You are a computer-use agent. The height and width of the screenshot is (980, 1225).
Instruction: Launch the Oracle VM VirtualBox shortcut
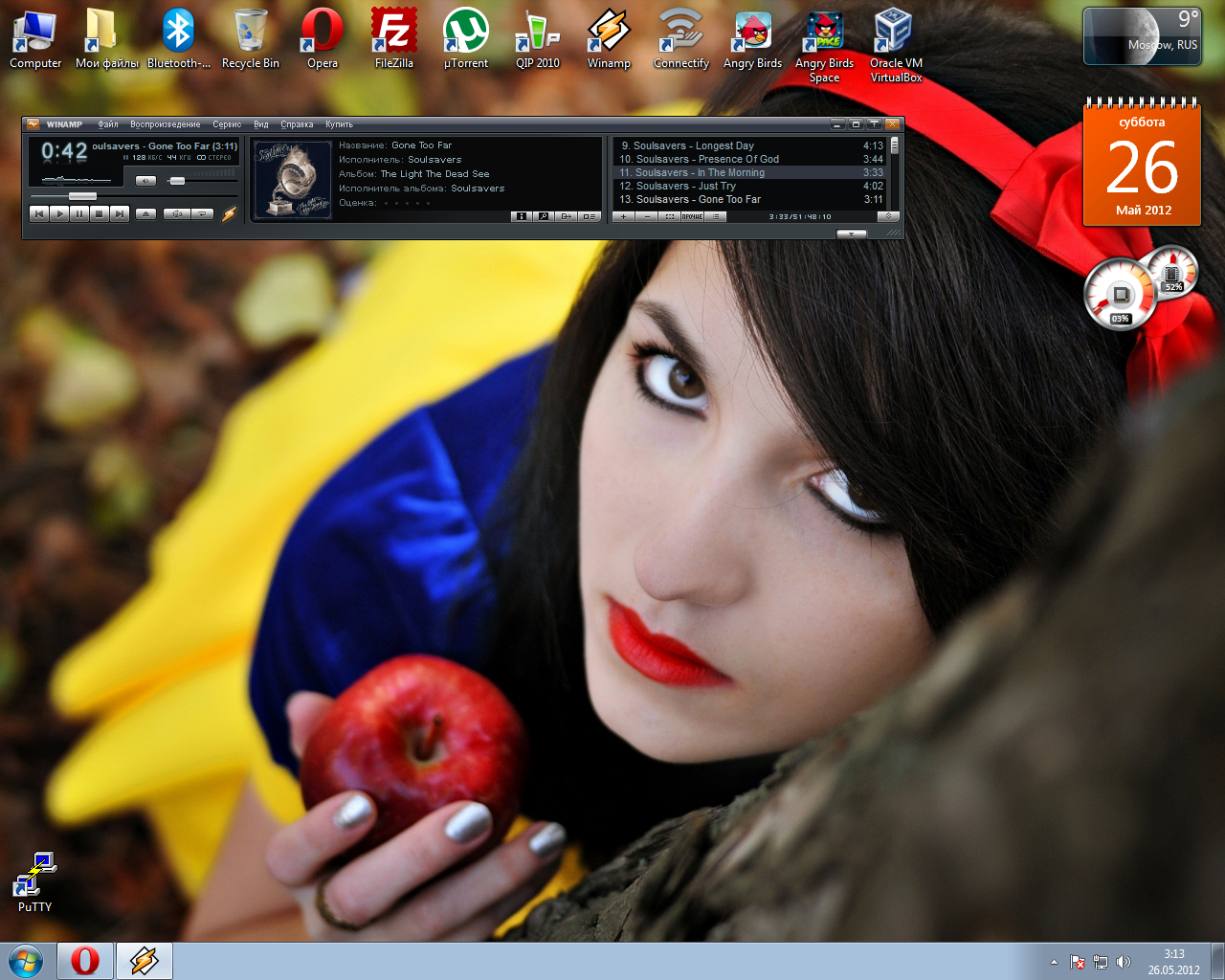pos(896,46)
